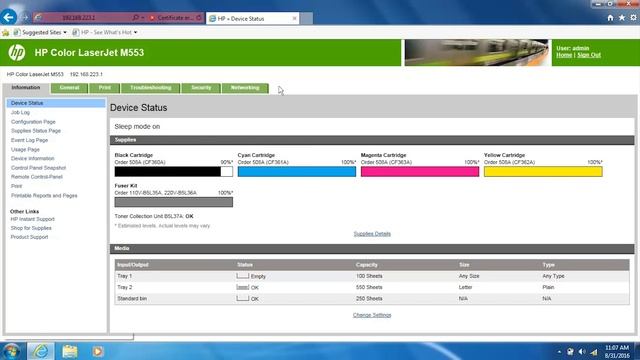Click the 'Letter' size cell for Tray 2
Screen dimensions: 640x360
point(465,287)
